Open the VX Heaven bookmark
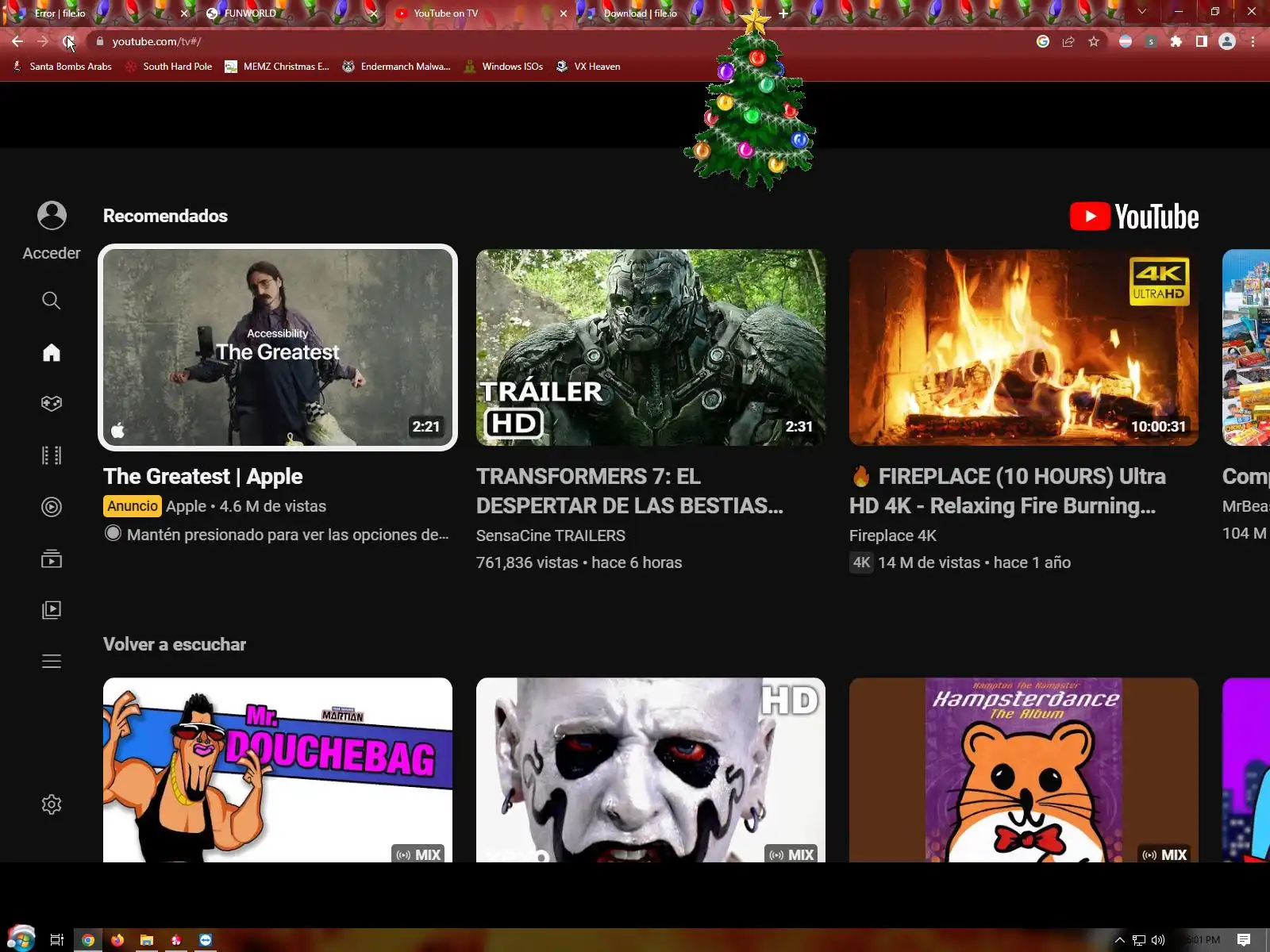This screenshot has height=952, width=1270. [x=588, y=67]
